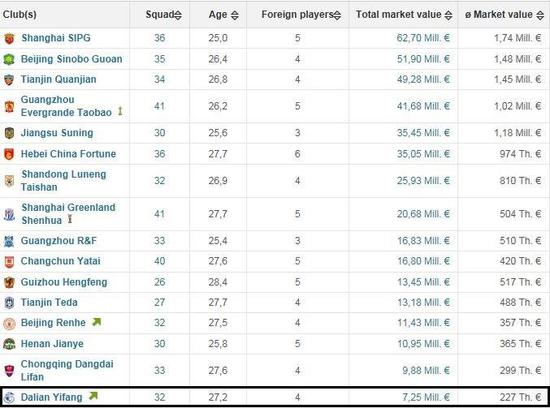Open the Shandong Luneng Taishan club page

[63, 181]
